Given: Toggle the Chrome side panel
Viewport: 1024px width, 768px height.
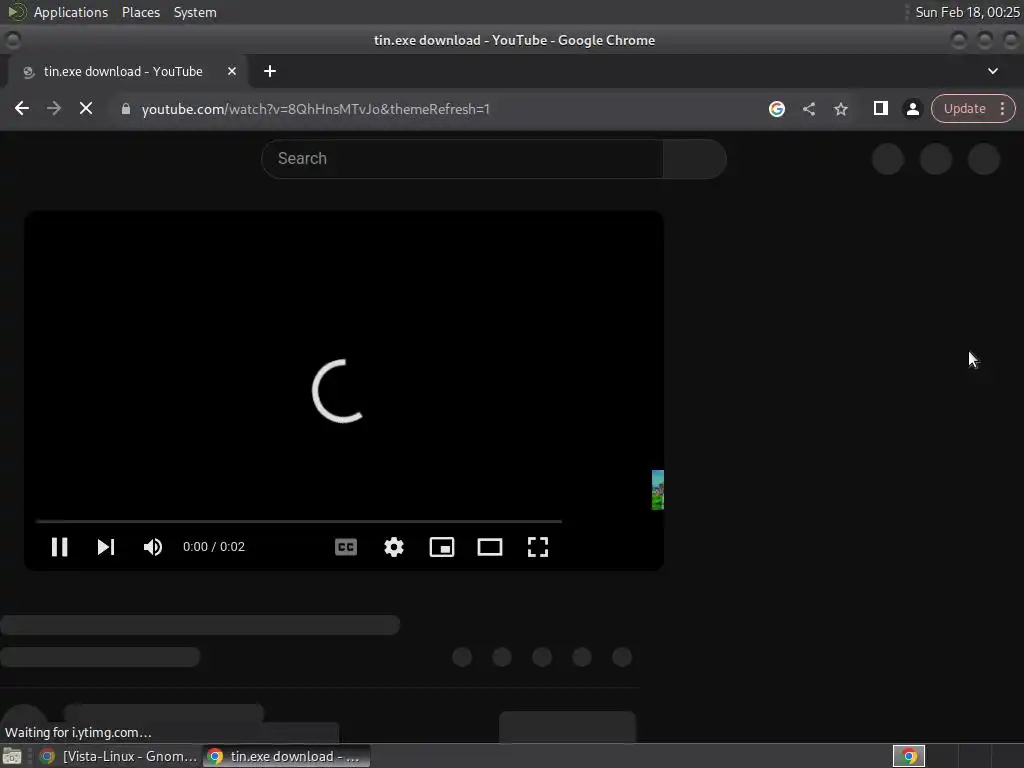Looking at the screenshot, I should click(880, 108).
